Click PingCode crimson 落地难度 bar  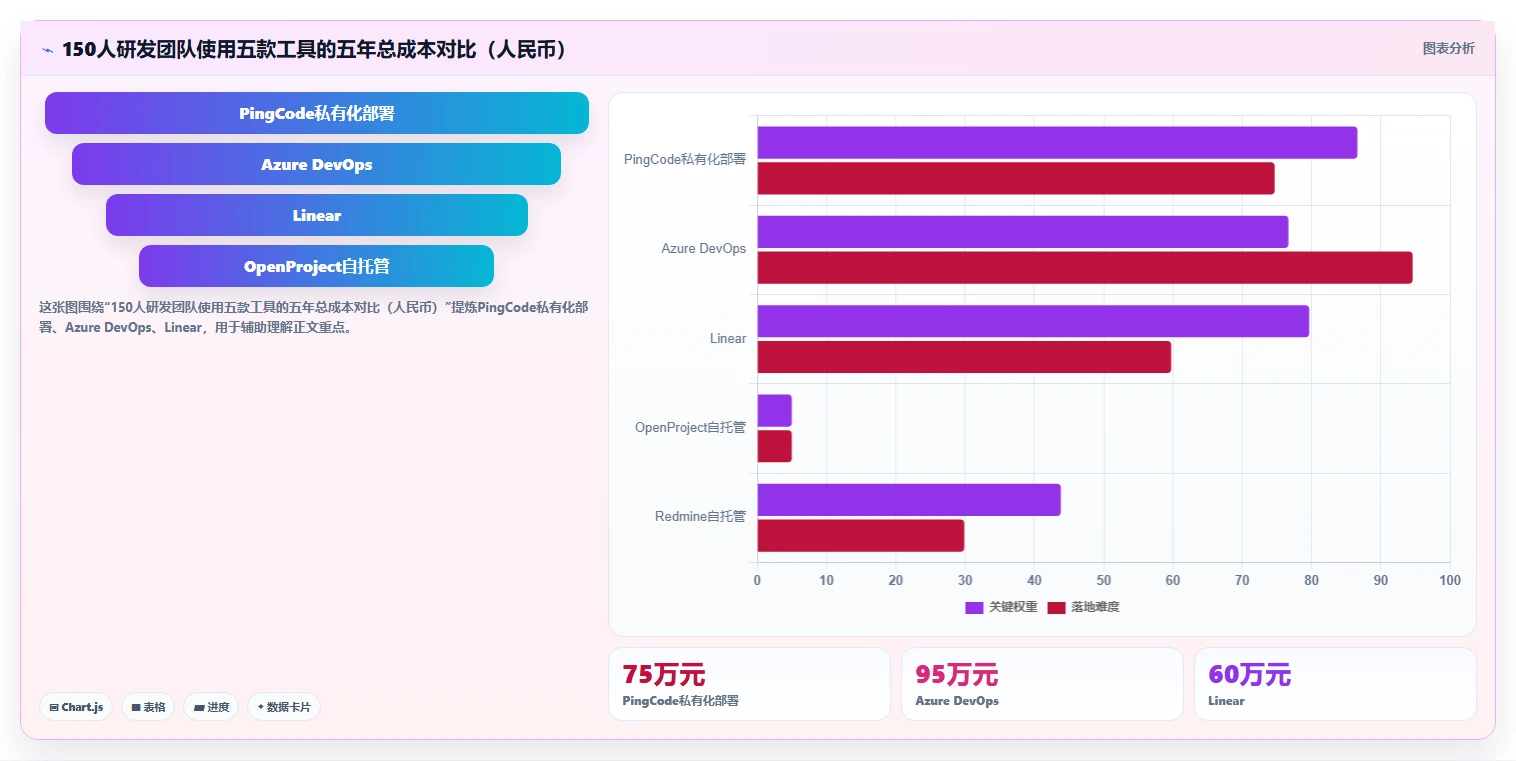pos(1016,178)
